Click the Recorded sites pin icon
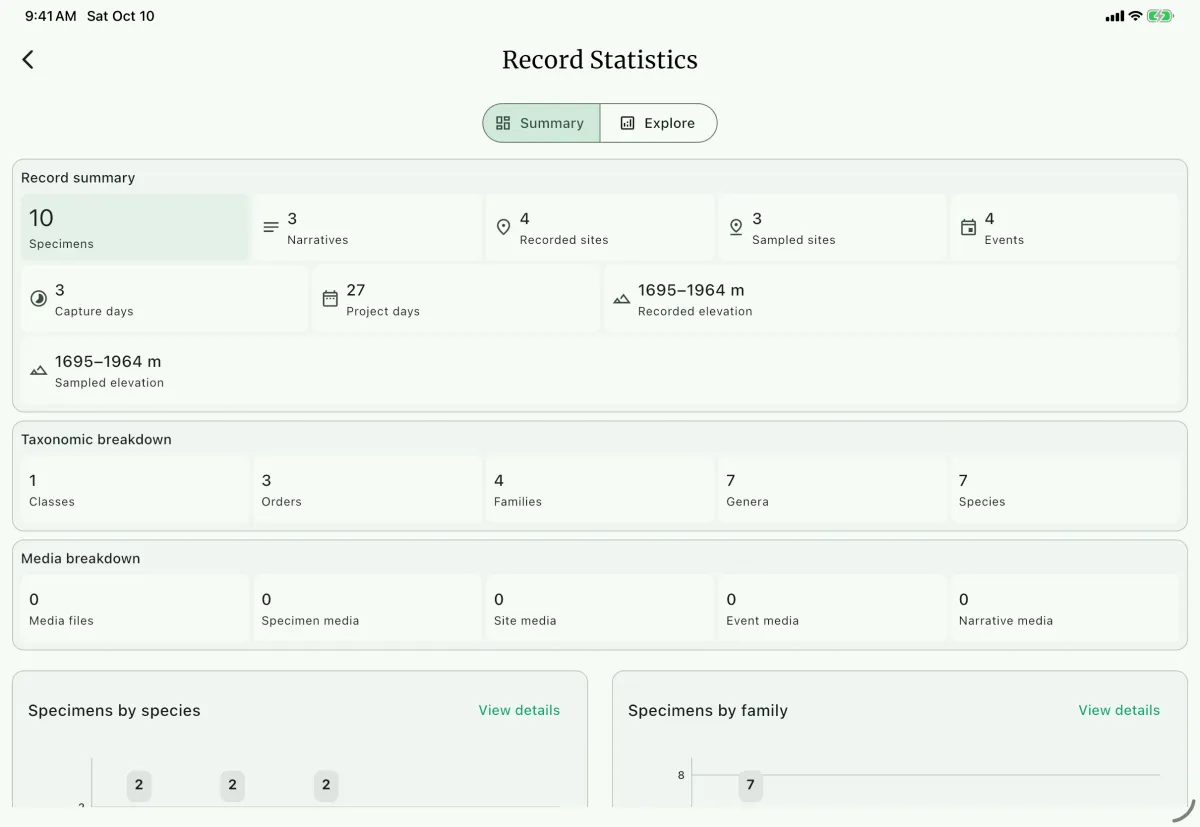 (504, 228)
